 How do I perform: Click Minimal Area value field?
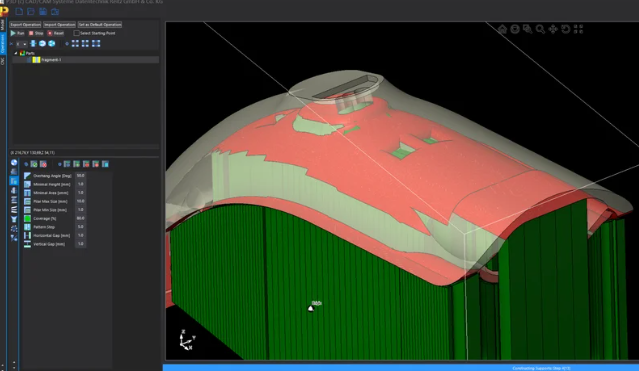tap(81, 193)
